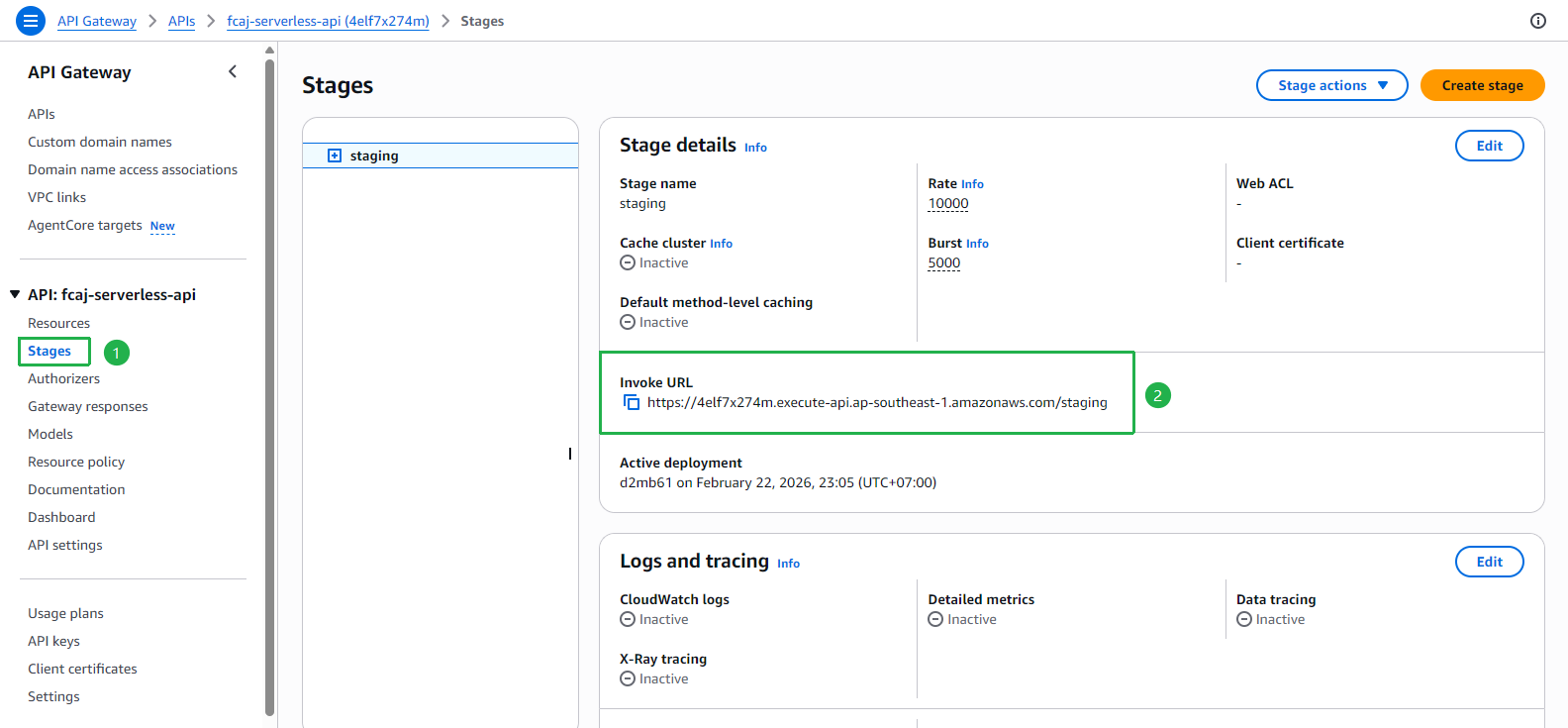Open VPC links in sidebar
Screen dimensions: 1568x728
click(56, 197)
